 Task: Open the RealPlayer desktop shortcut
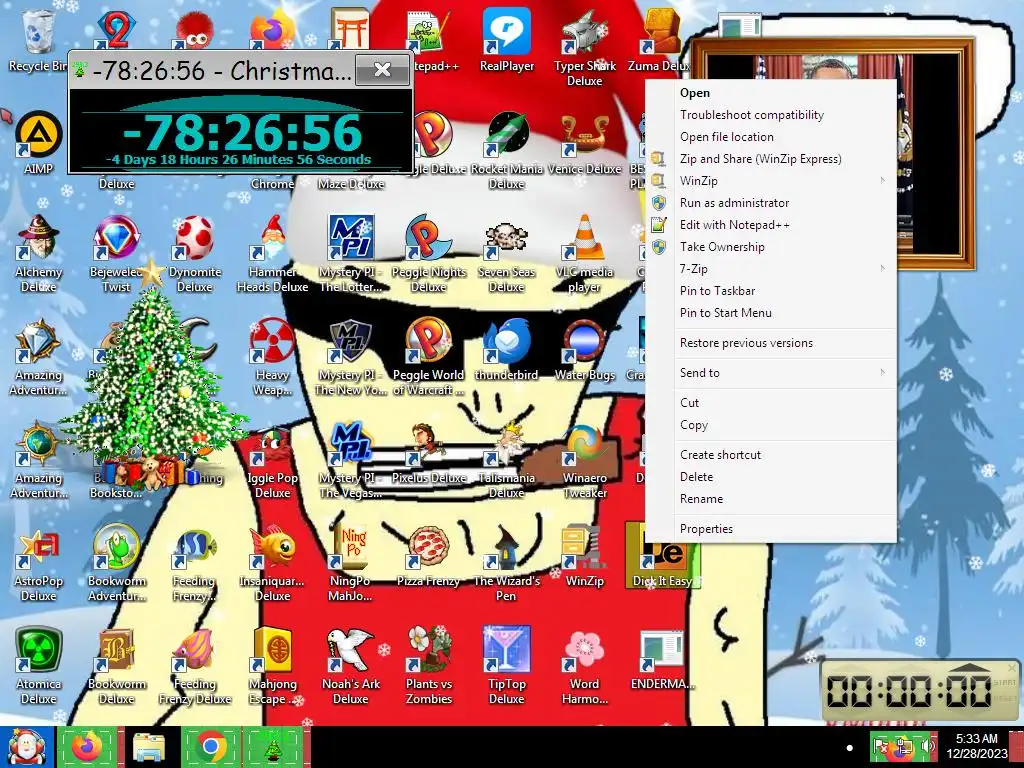tap(507, 39)
